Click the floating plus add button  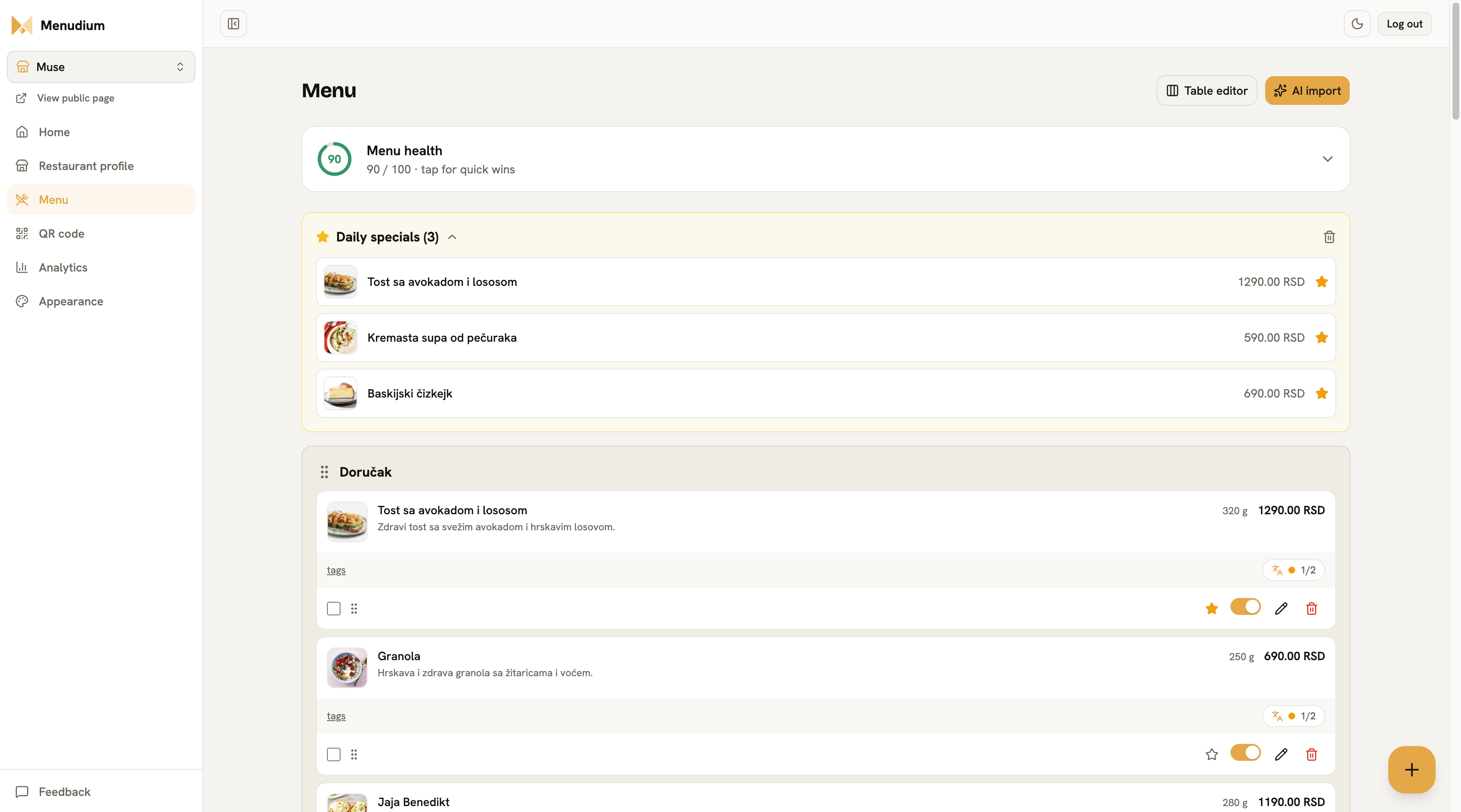1411,769
